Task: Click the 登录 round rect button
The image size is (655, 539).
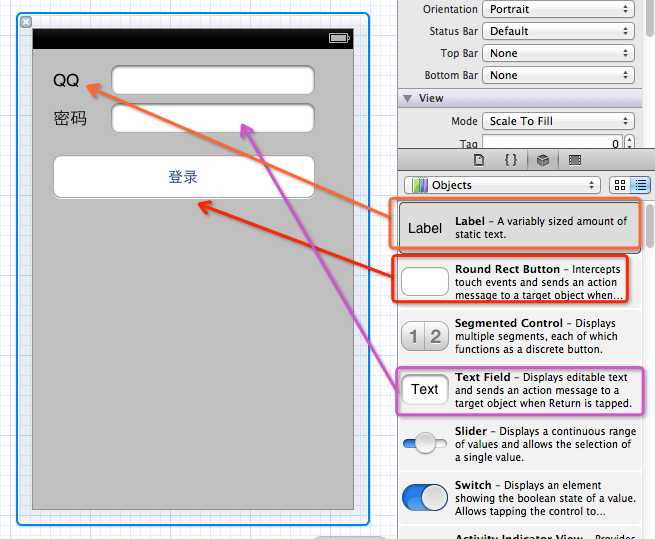Action: coord(184,177)
